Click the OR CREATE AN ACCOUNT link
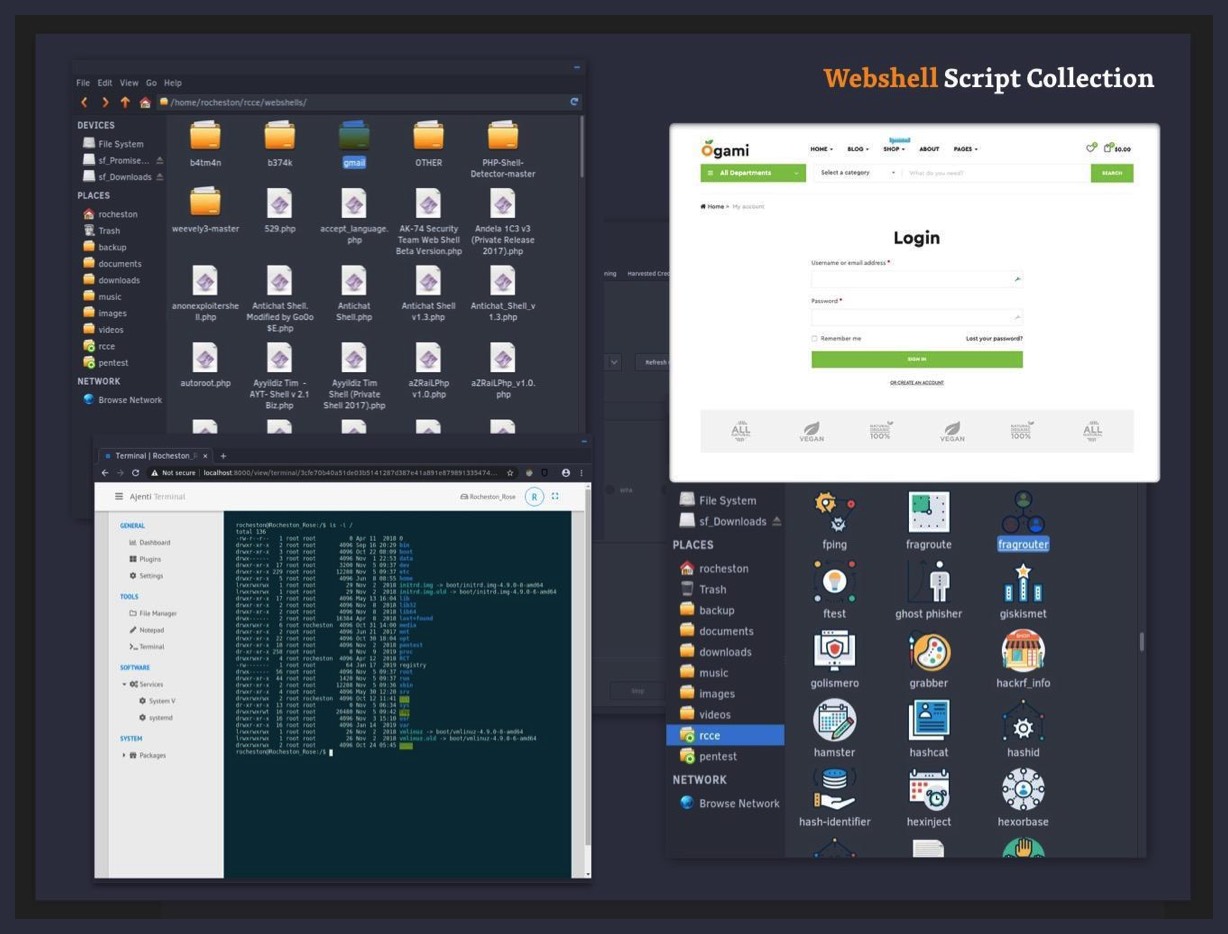The height and width of the screenshot is (934, 1228). pos(917,383)
